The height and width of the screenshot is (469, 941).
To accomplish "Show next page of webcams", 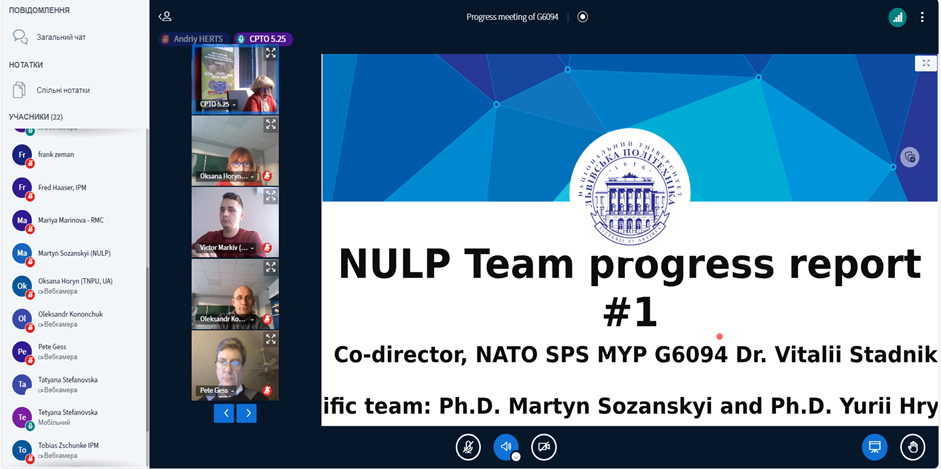I will pyautogui.click(x=247, y=413).
